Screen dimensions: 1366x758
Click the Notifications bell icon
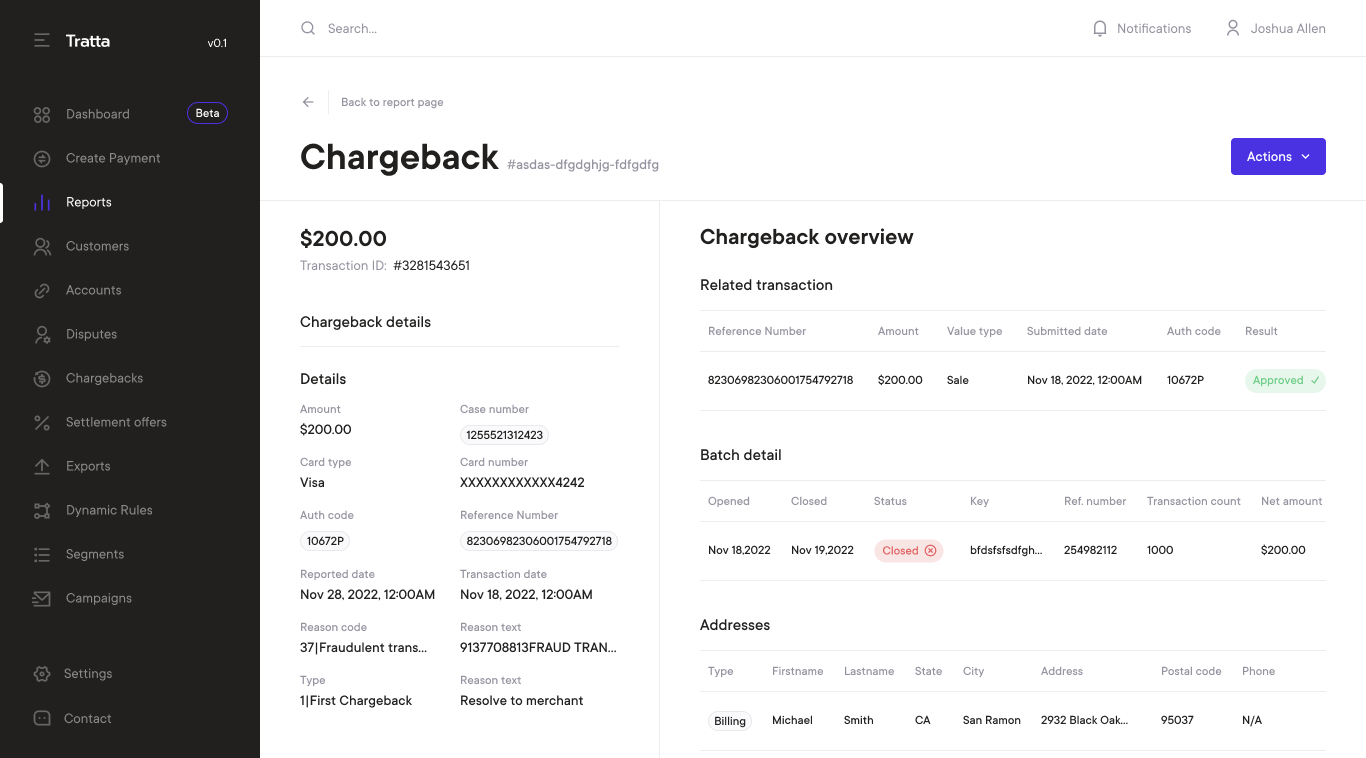(x=1100, y=28)
